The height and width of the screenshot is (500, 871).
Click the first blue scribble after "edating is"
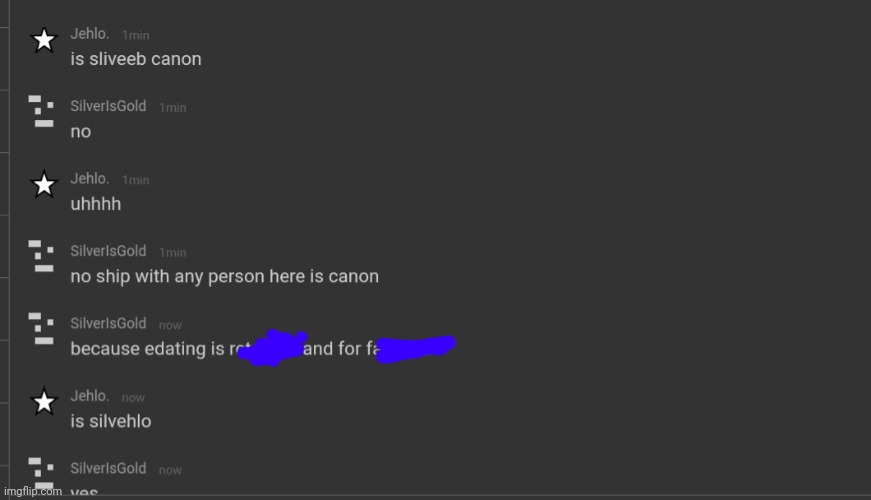(272, 348)
